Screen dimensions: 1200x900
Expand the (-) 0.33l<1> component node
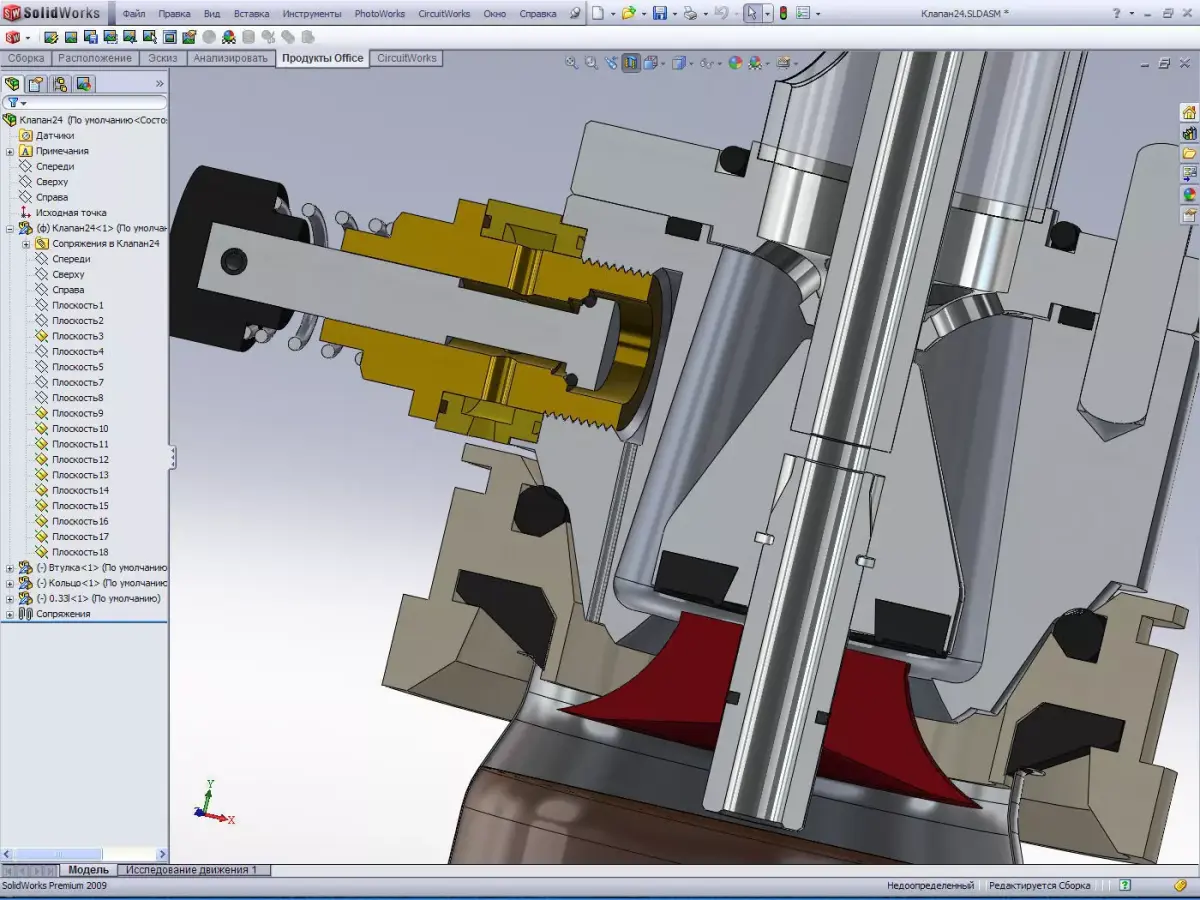point(10,598)
